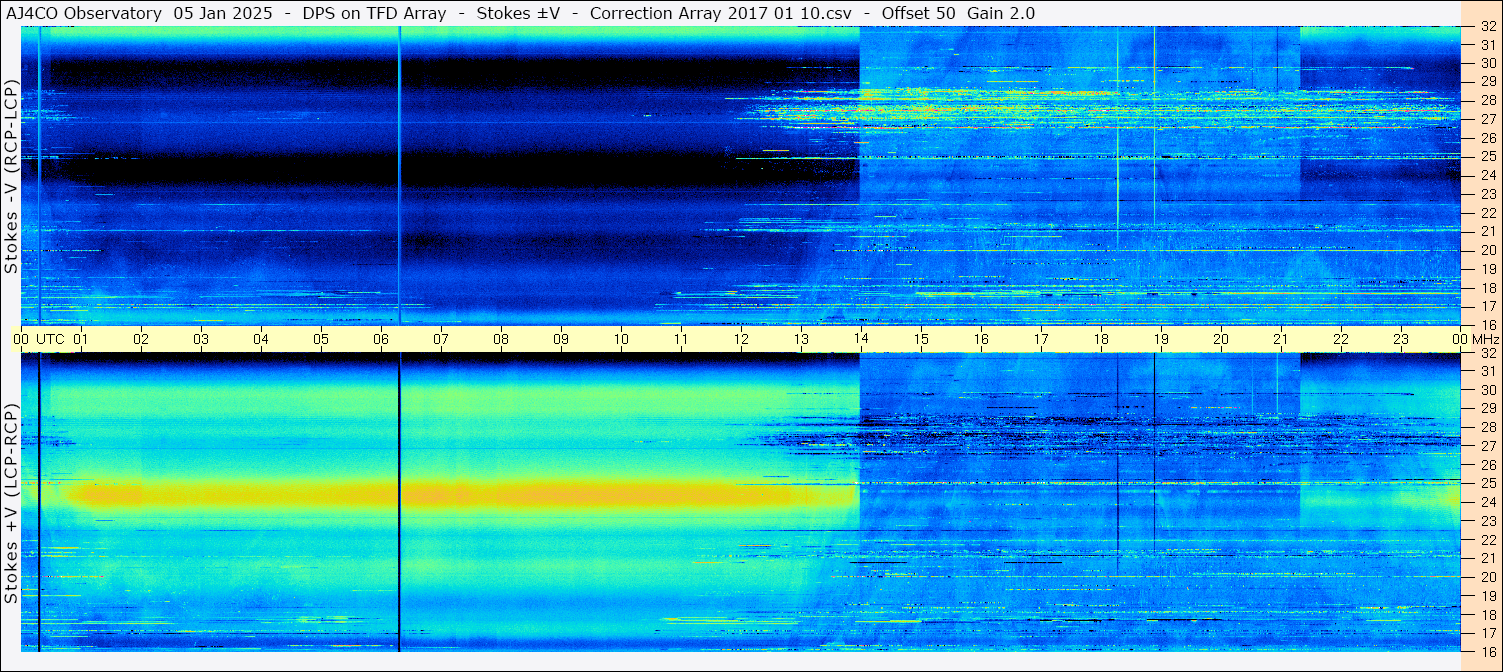Image resolution: width=1503 pixels, height=672 pixels.
Task: Click the 18 MHz tick of Stokes -V panel
Action: 1487,288
